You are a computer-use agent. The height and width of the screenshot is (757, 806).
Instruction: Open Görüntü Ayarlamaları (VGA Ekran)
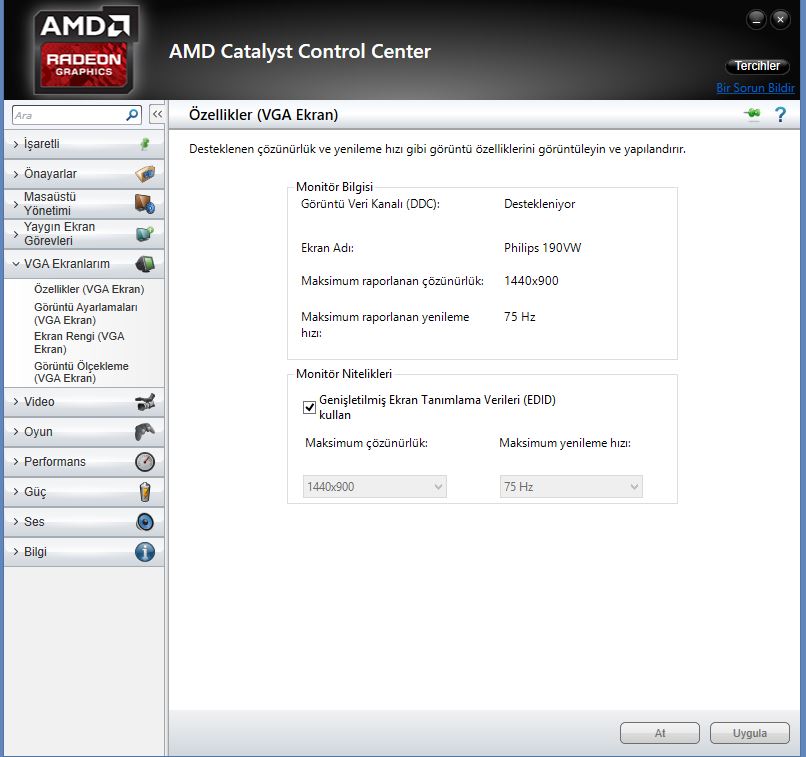click(x=85, y=313)
